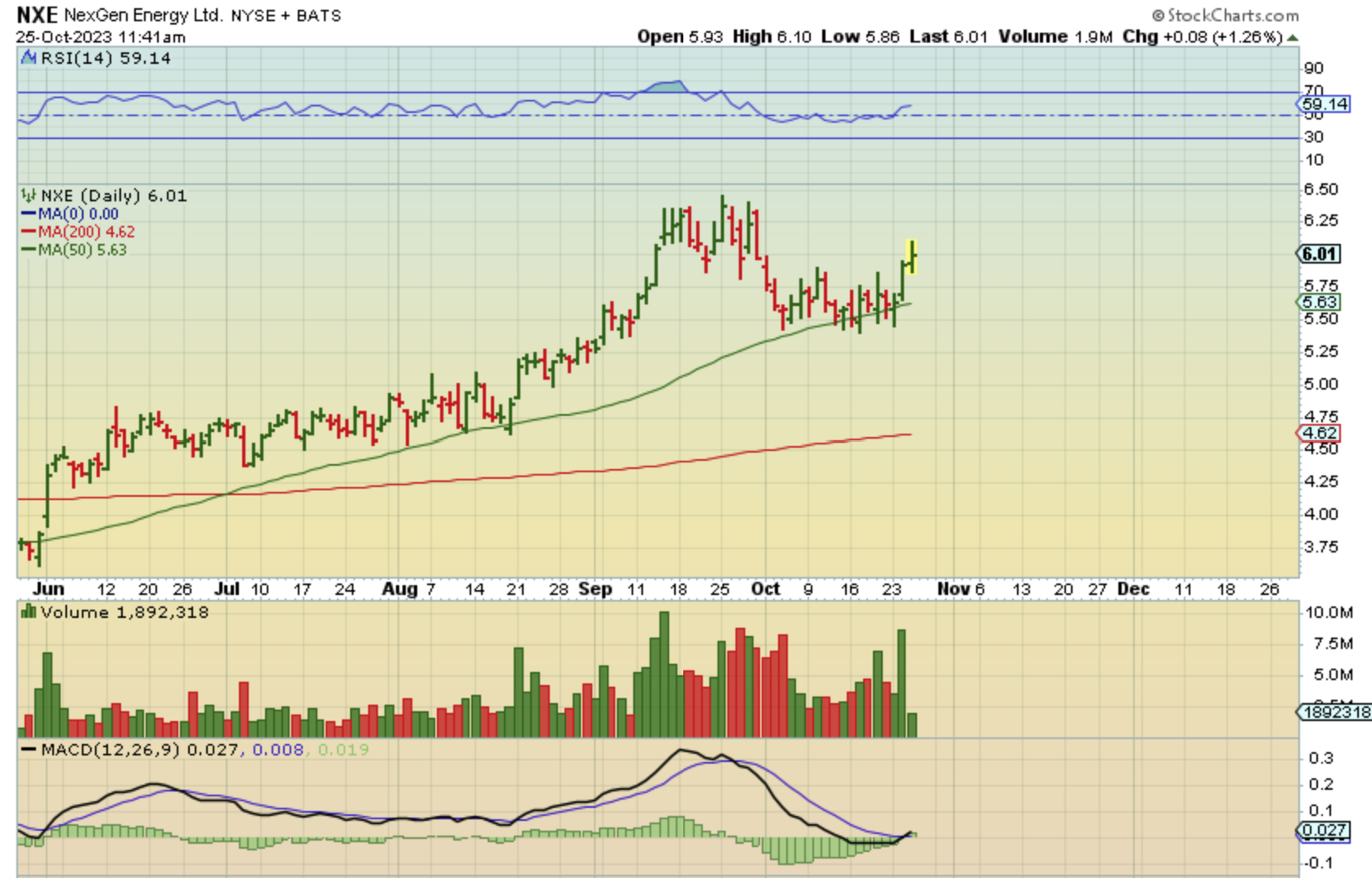This screenshot has height=879, width=1372.
Task: Click the 0.027 tag on MACD axis
Action: point(1323,832)
